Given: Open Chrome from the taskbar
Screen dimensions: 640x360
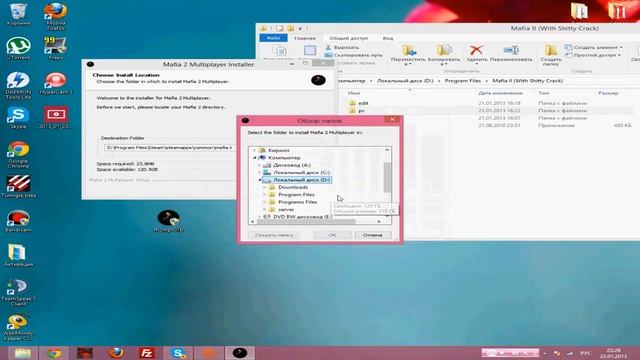Looking at the screenshot, I should pos(54,353).
